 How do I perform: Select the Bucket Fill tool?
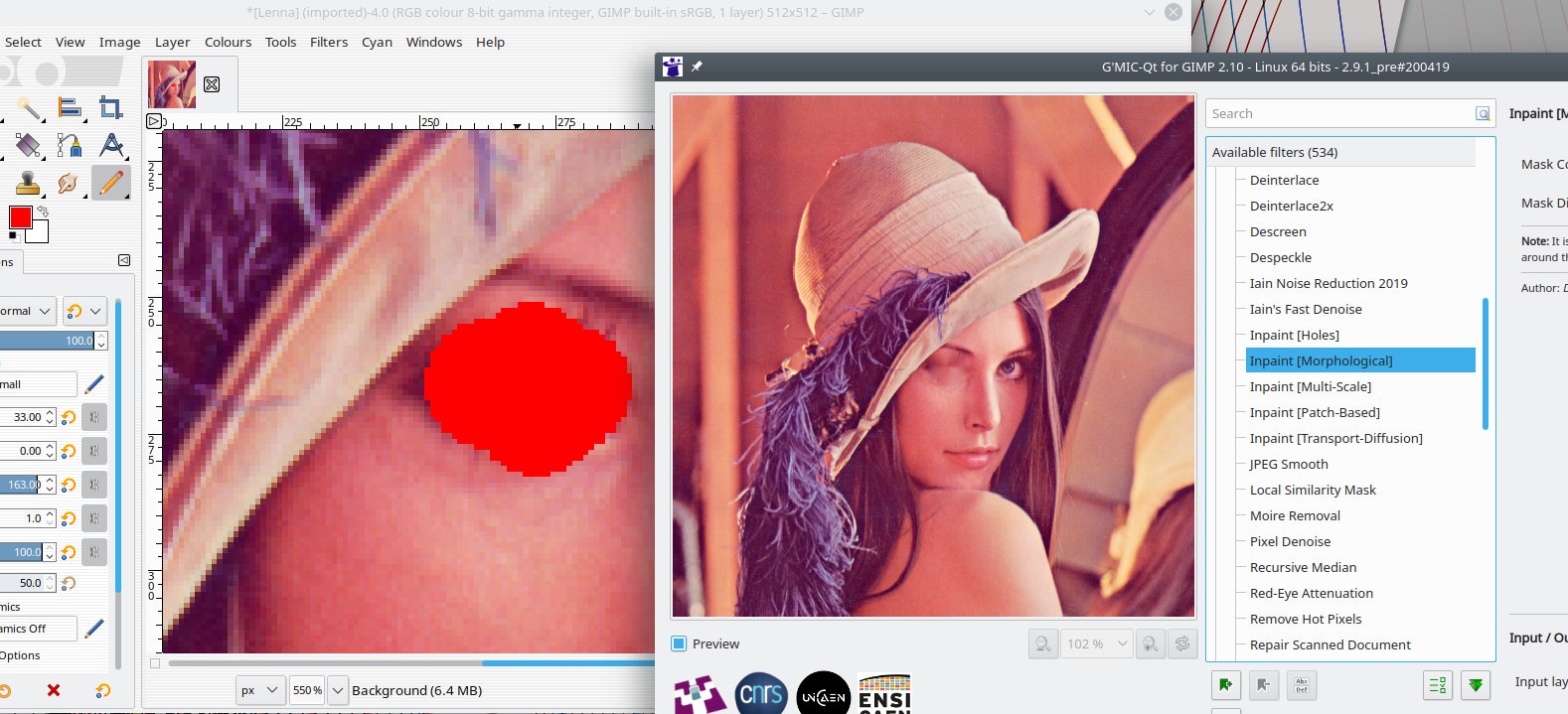pyautogui.click(x=28, y=145)
